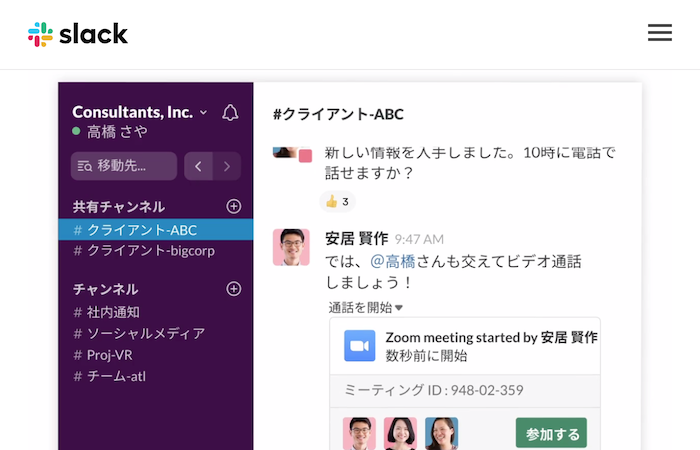The width and height of the screenshot is (700, 450).
Task: Click the second participant avatar on pink background
Action: pyautogui.click(x=400, y=433)
